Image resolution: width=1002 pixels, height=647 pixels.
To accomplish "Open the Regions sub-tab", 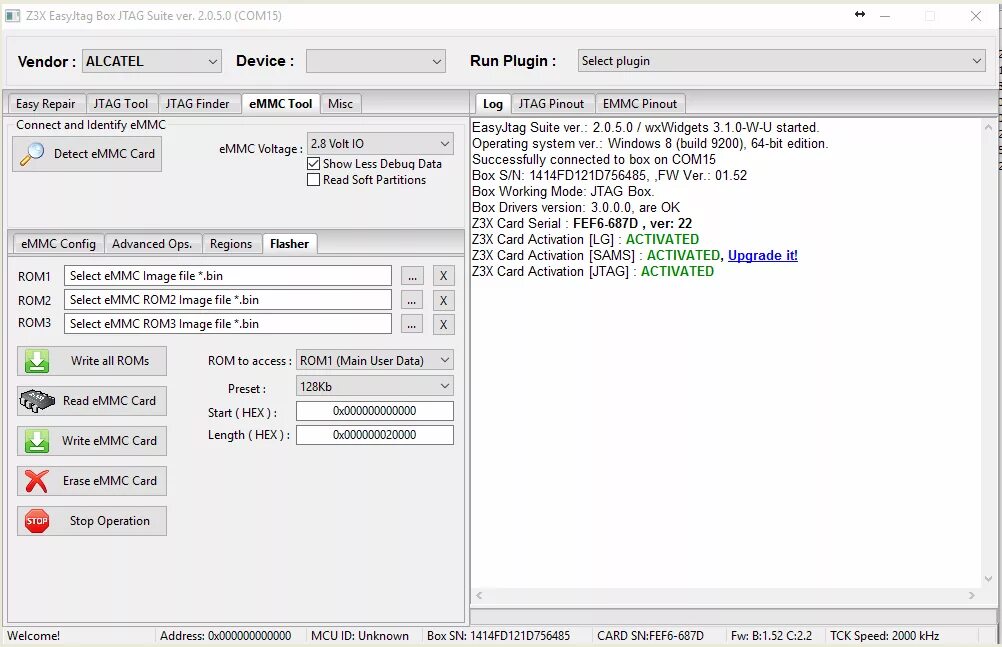I will (231, 244).
